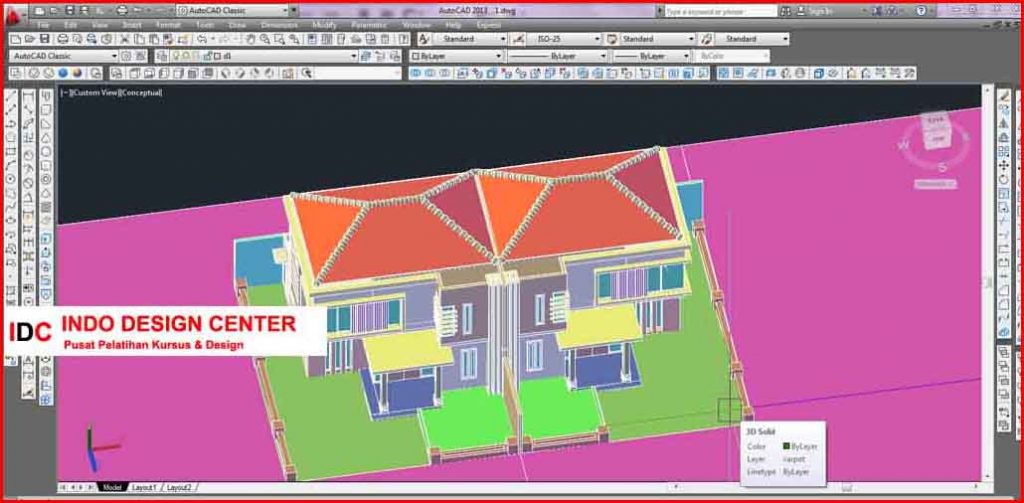Activate the Pan hand tool
Image resolution: width=1024 pixels, height=503 pixels.
tap(251, 39)
